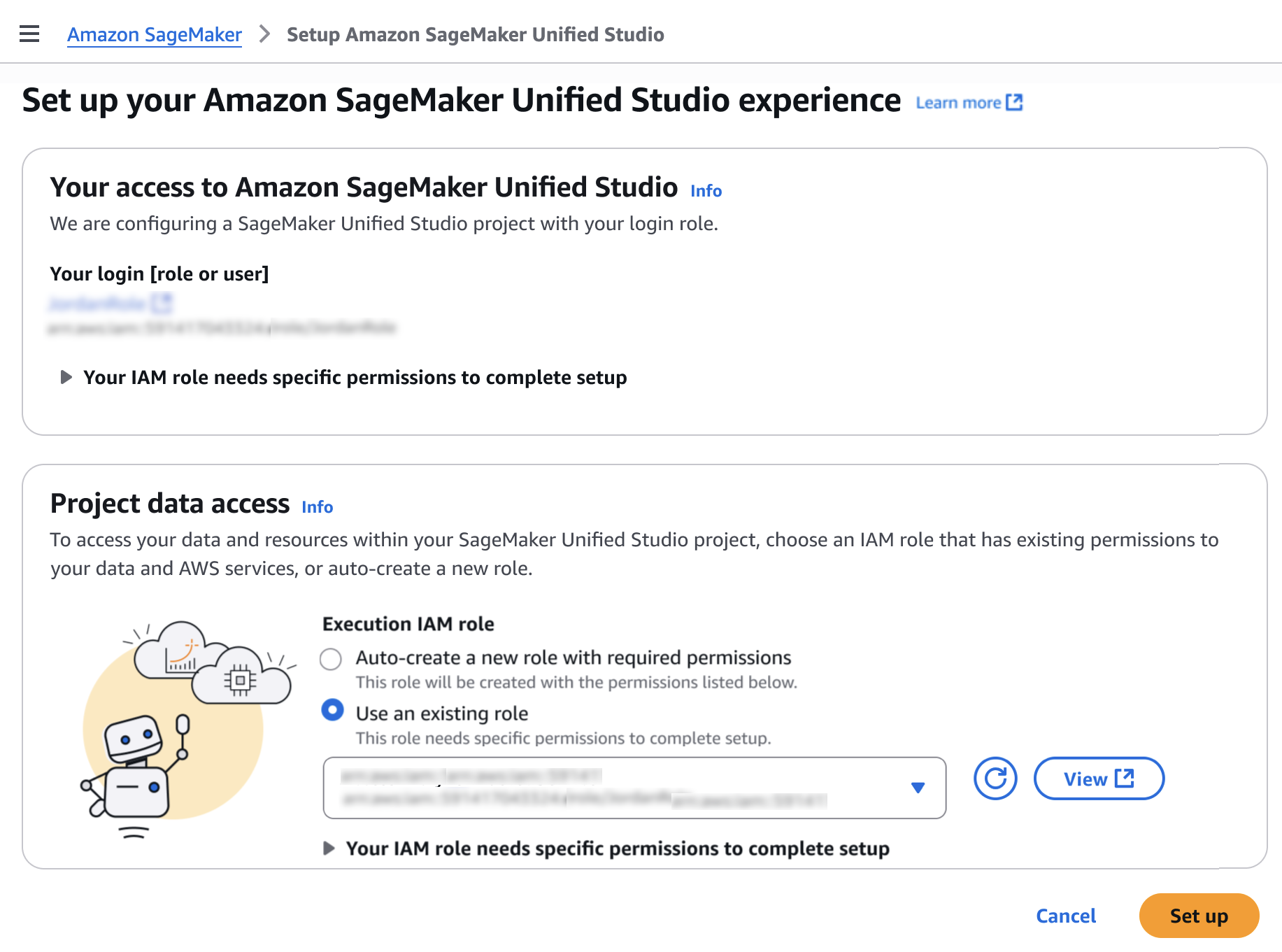
Task: Click the Set up button
Action: 1199,916
